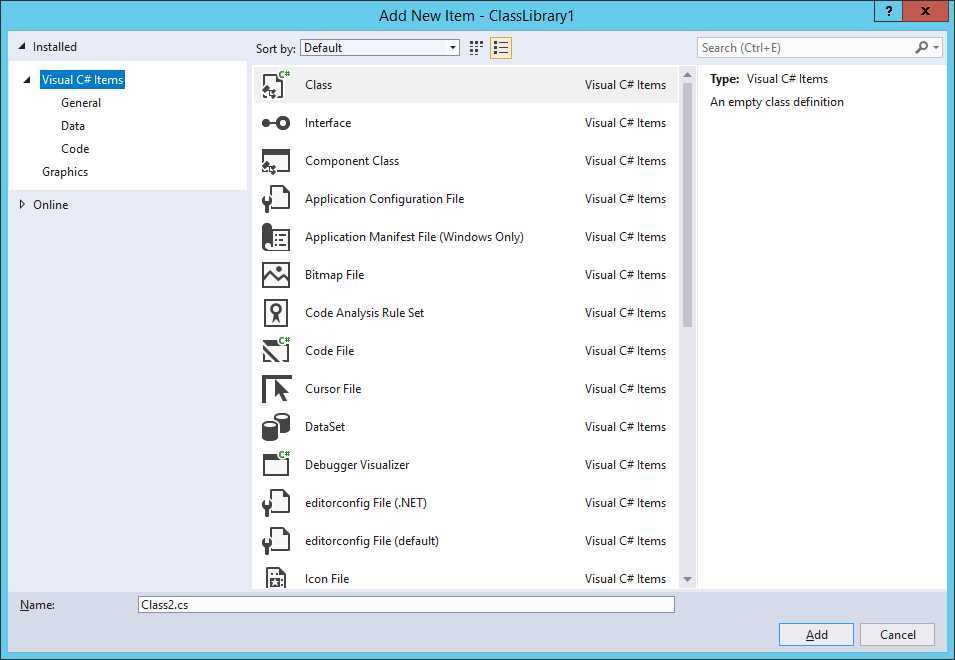955x660 pixels.
Task: Click the scrollbar up arrow
Action: tap(688, 75)
